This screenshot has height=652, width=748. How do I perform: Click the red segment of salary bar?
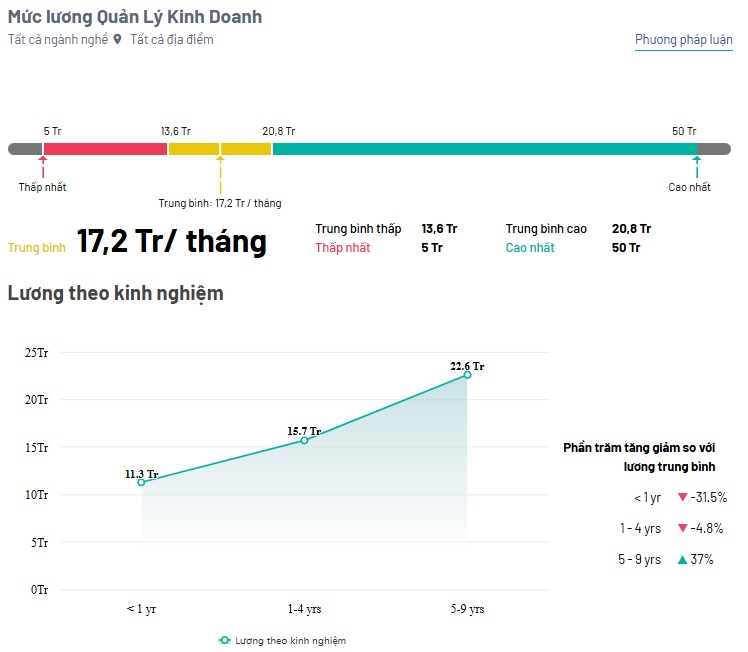click(105, 149)
